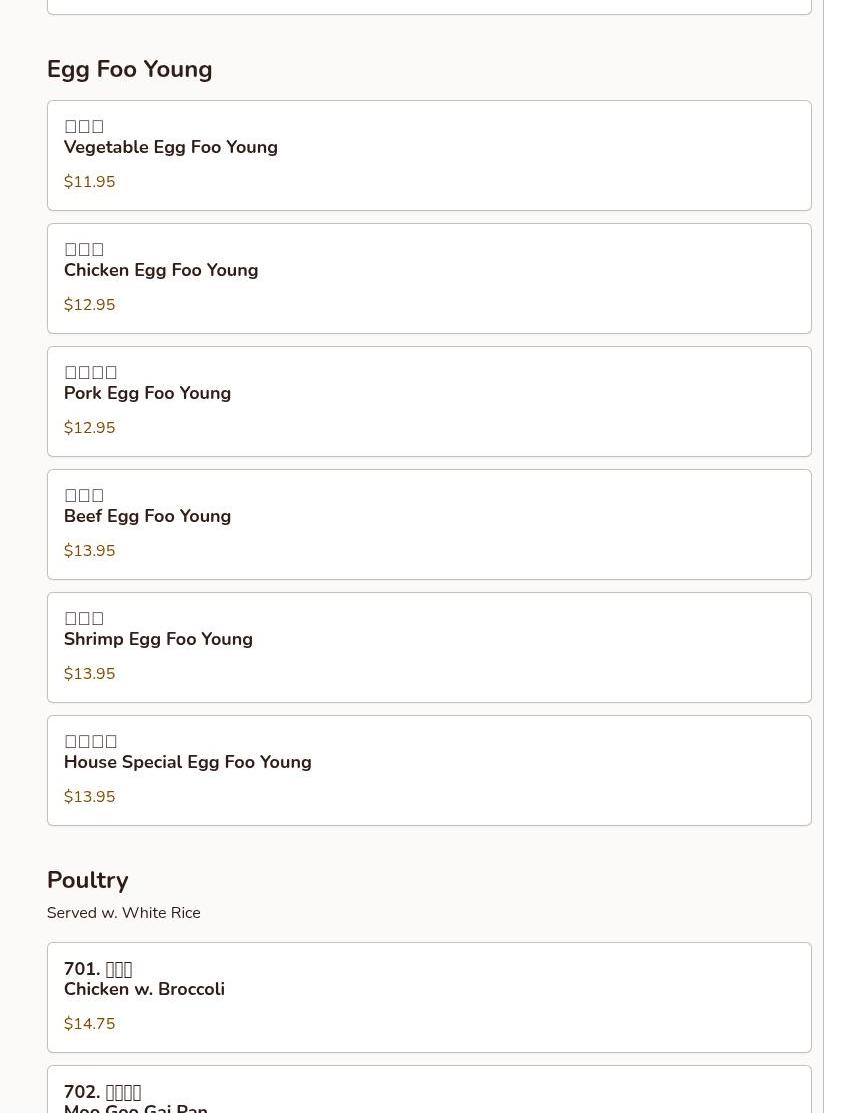Click item number 702 label
This screenshot has height=1113, width=844.
(x=81, y=1092)
